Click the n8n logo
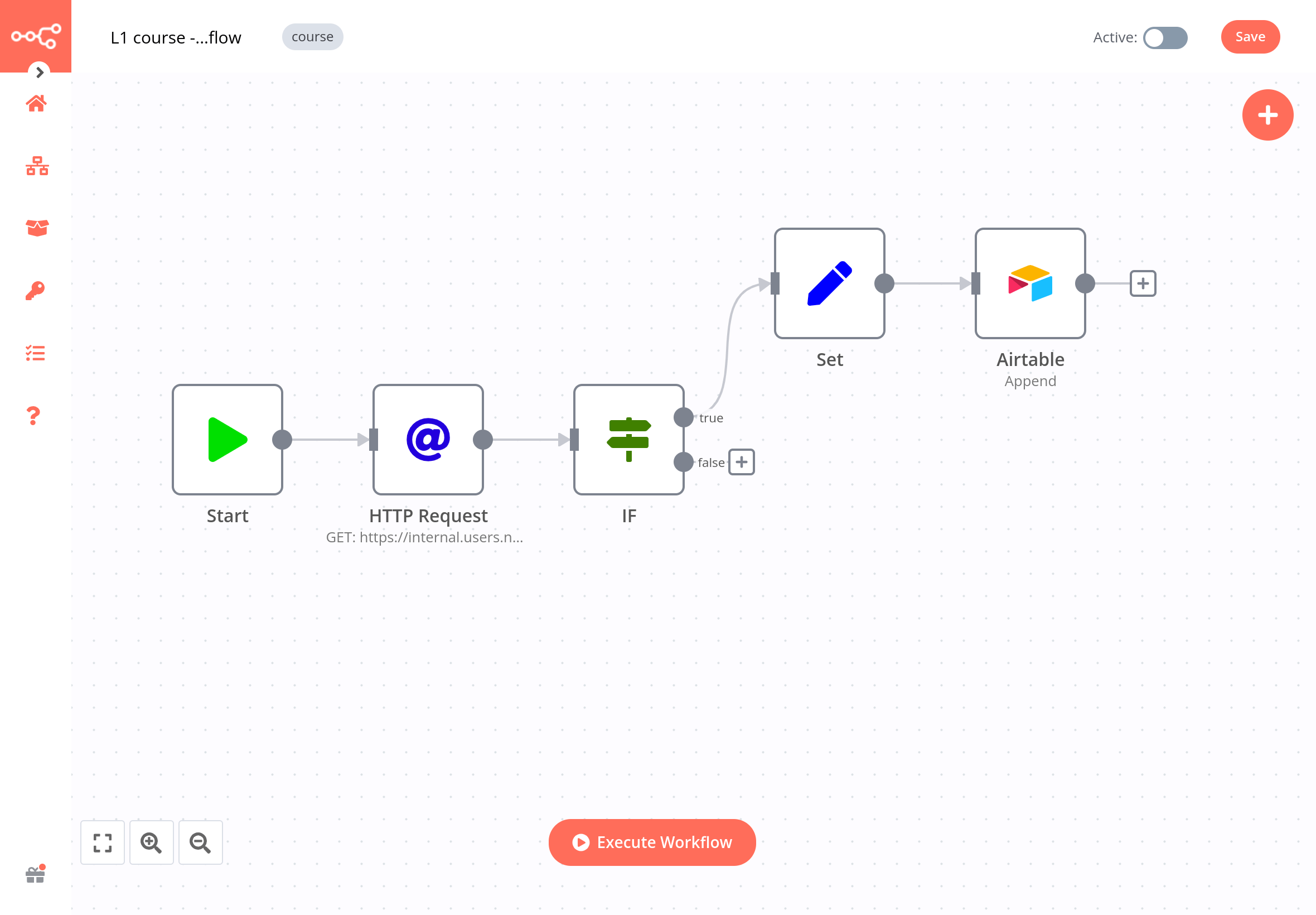Viewport: 1316px width, 915px height. click(36, 36)
